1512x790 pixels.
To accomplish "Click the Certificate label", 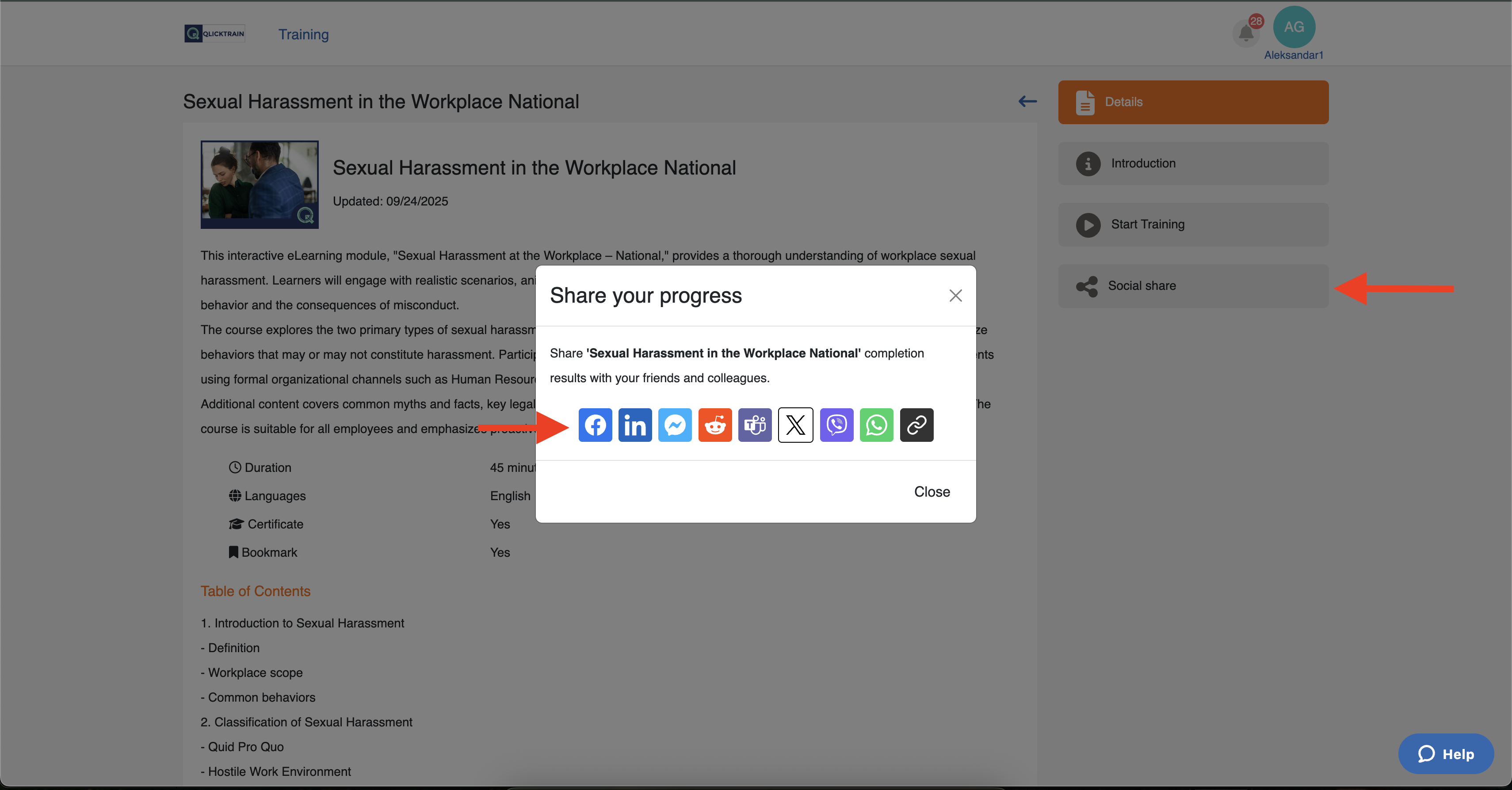I will point(275,524).
